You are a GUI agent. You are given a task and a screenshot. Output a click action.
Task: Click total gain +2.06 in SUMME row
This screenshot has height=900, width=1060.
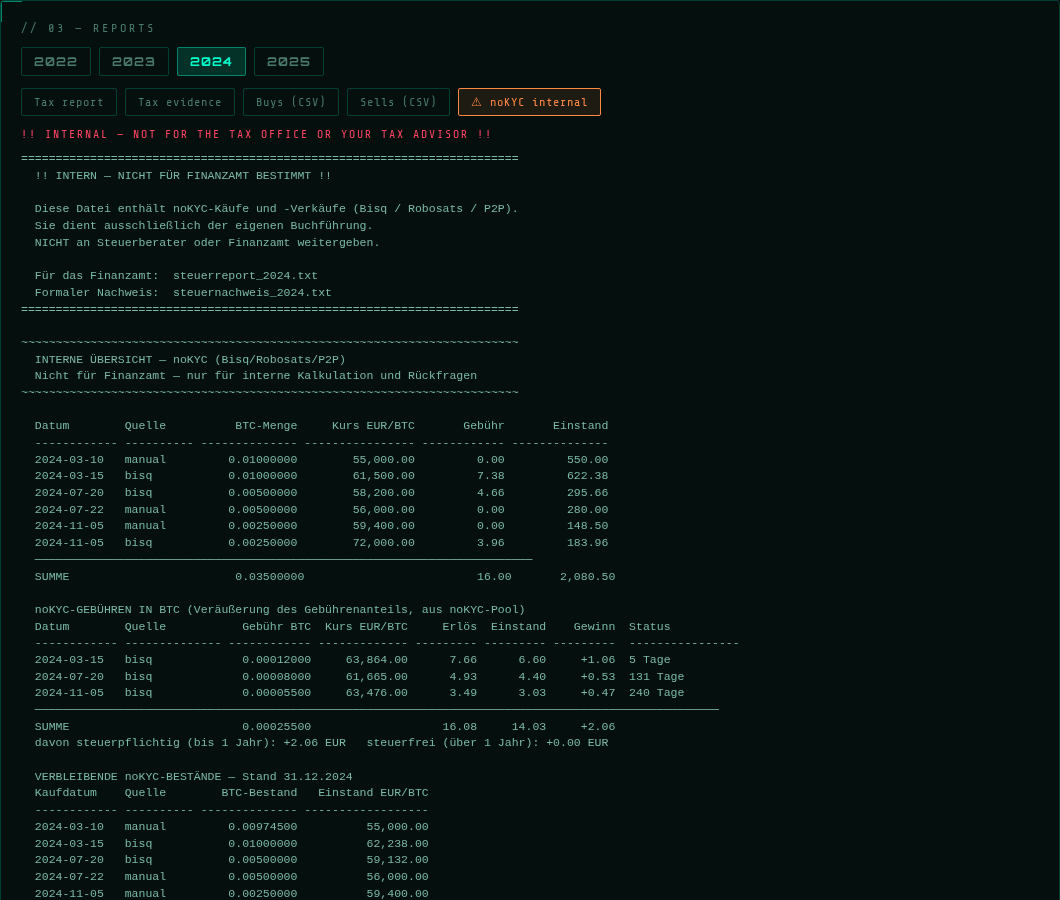pyautogui.click(x=598, y=727)
